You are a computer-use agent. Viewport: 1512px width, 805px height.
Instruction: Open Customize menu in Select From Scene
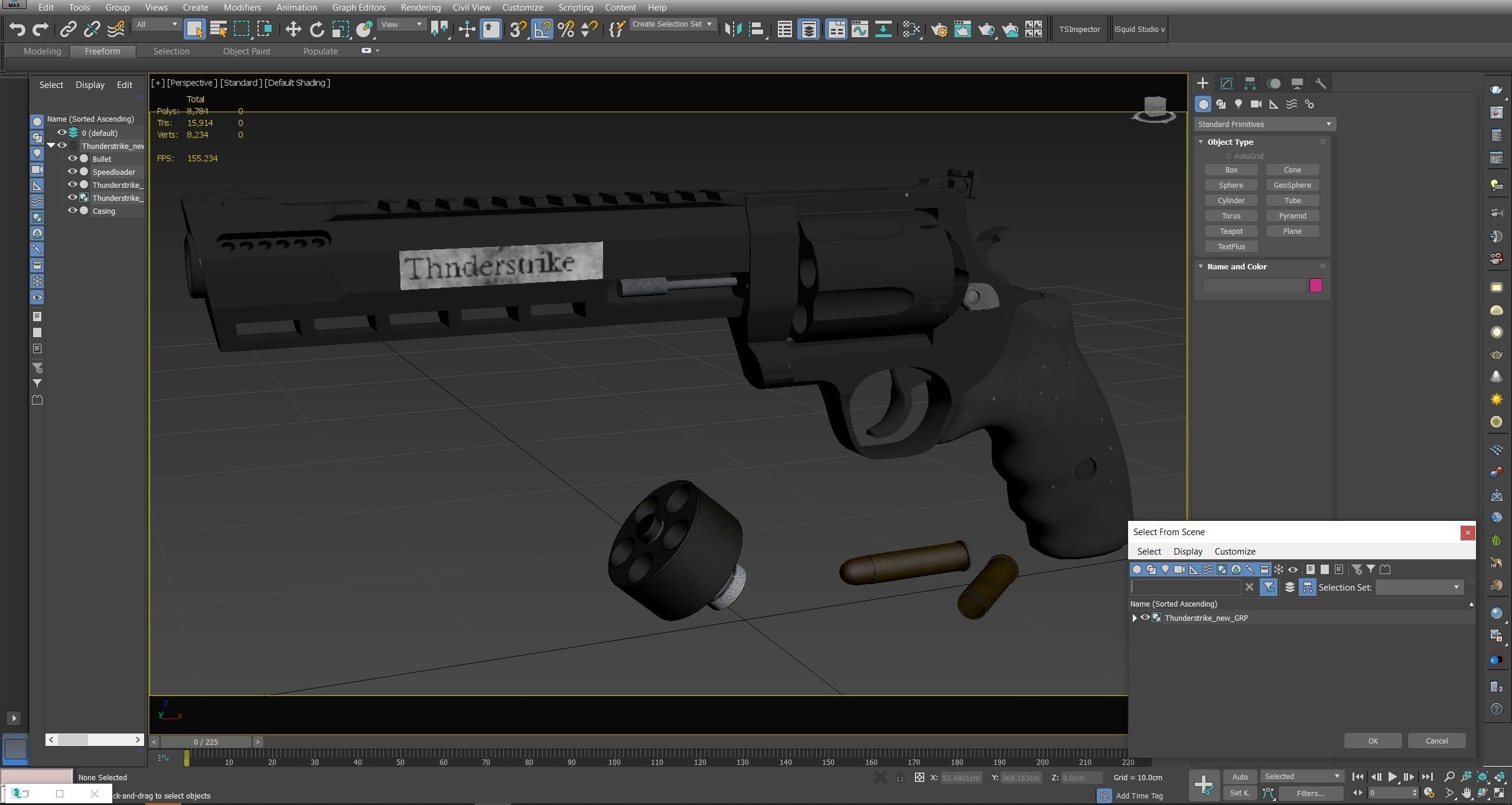coord(1234,551)
